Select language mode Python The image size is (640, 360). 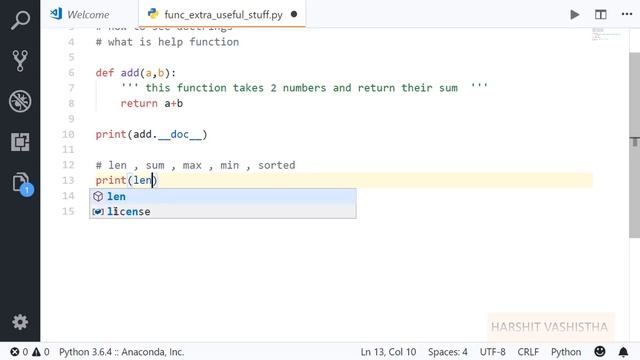coord(566,352)
